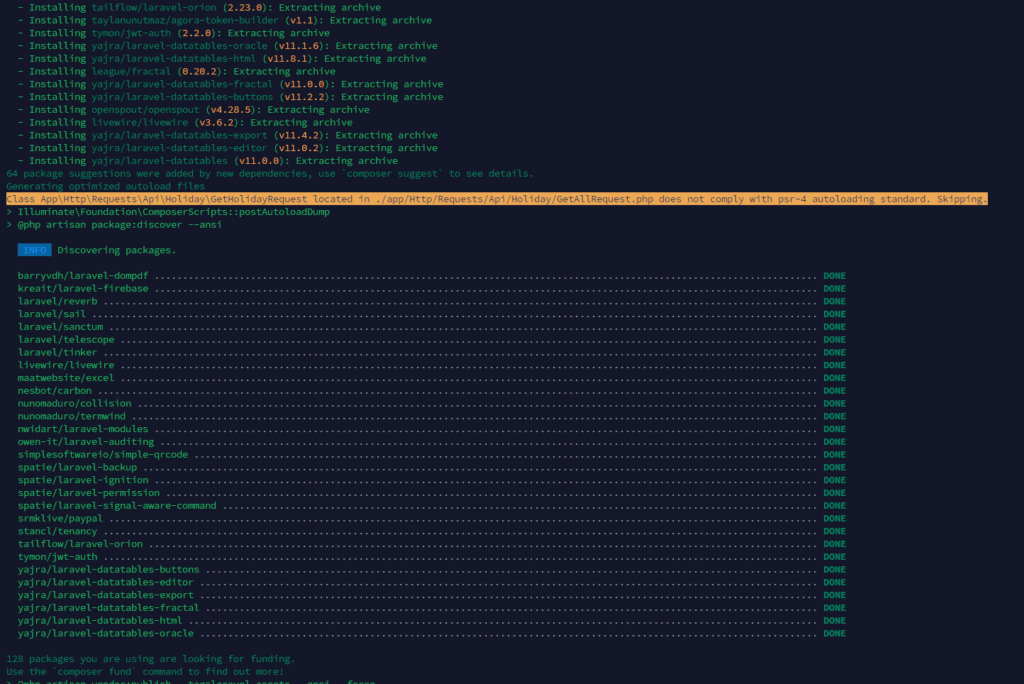Click 'laravel/telescope' package name
This screenshot has width=1024, height=684.
(66, 339)
